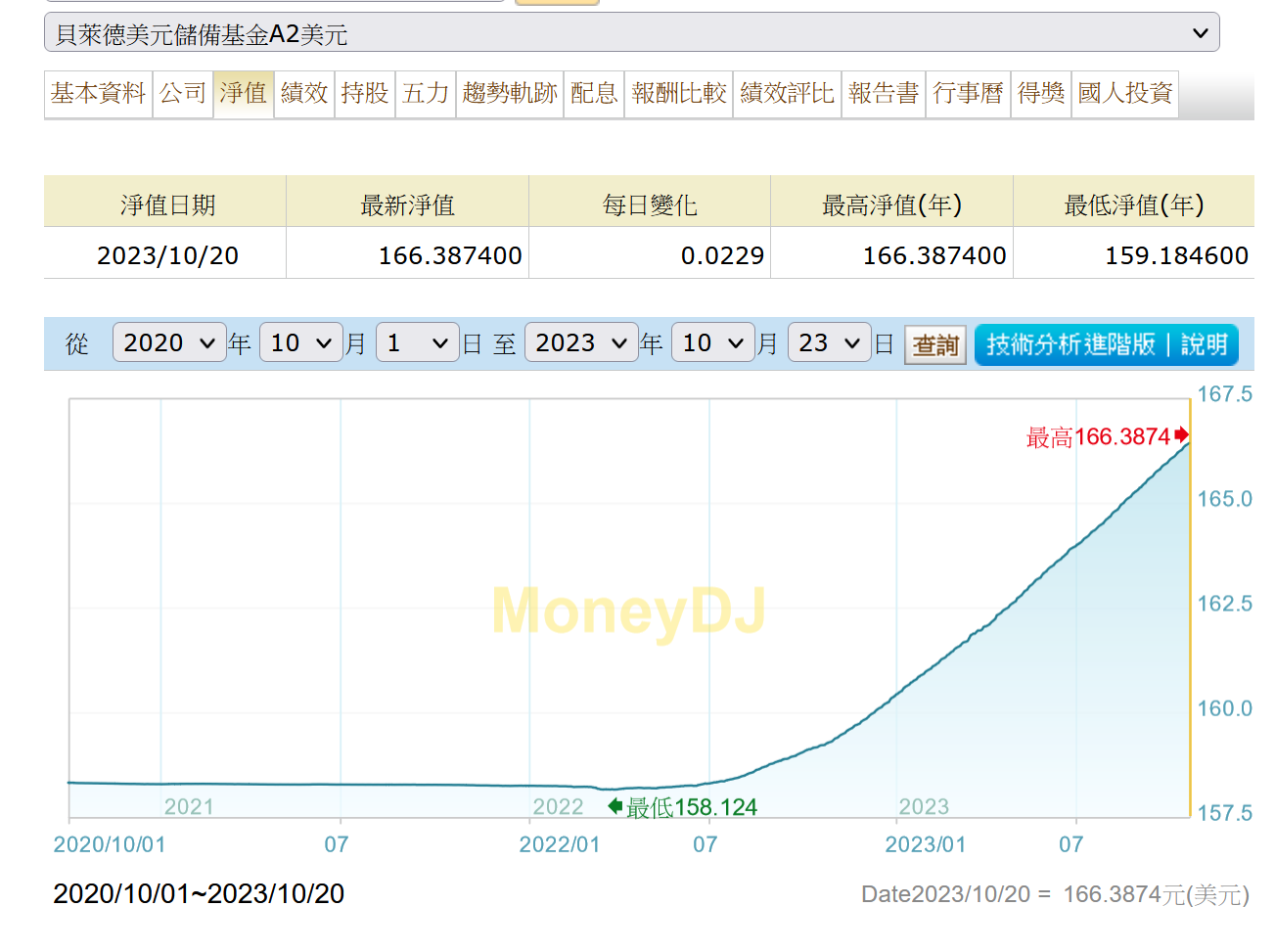The height and width of the screenshot is (952, 1275).
Task: Open the 持股 tab
Action: [x=365, y=94]
